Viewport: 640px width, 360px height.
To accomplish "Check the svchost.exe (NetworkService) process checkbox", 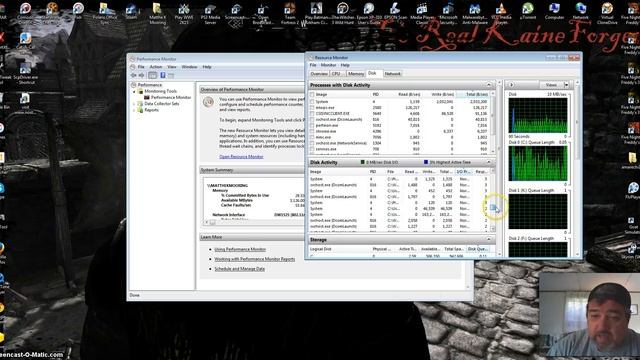I will click(x=312, y=143).
